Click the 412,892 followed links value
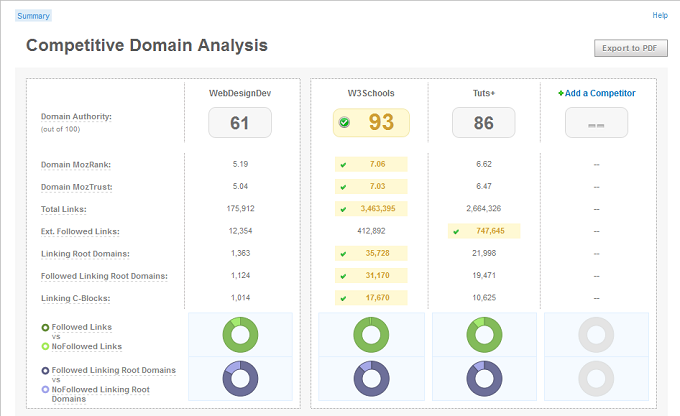The width and height of the screenshot is (680, 416). pyautogui.click(x=371, y=231)
